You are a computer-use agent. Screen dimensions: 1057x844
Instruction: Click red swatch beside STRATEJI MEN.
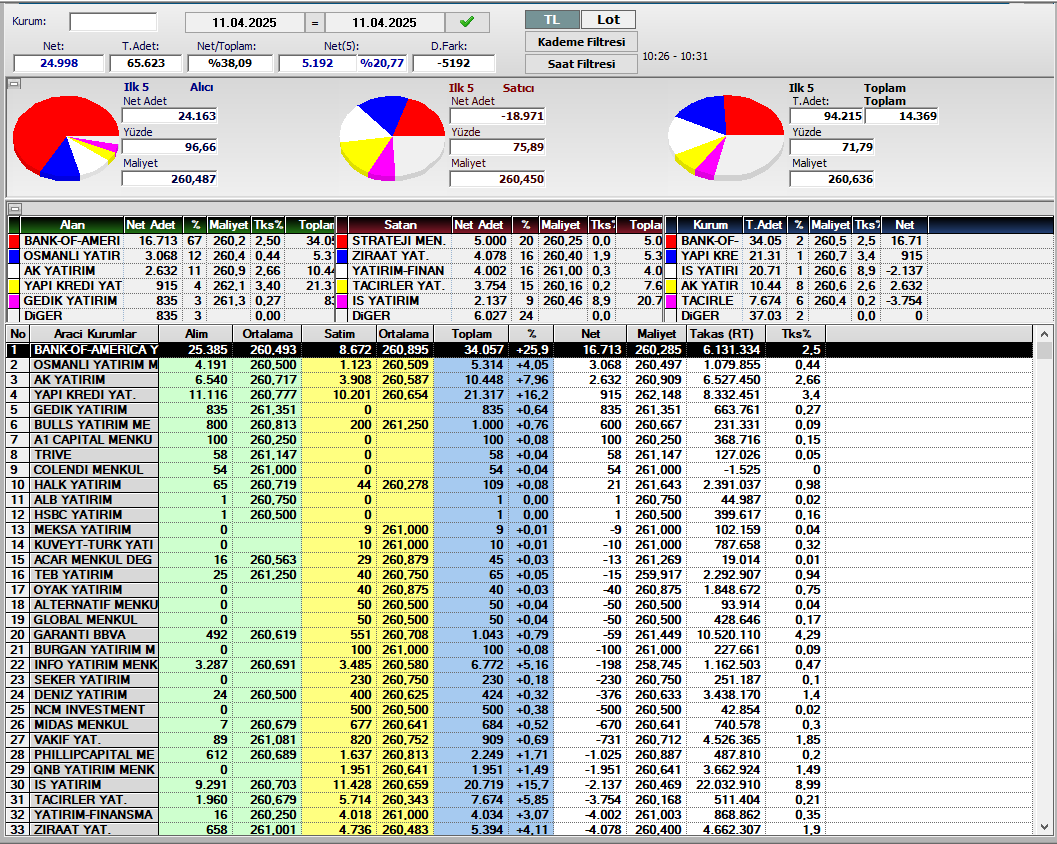[342, 241]
